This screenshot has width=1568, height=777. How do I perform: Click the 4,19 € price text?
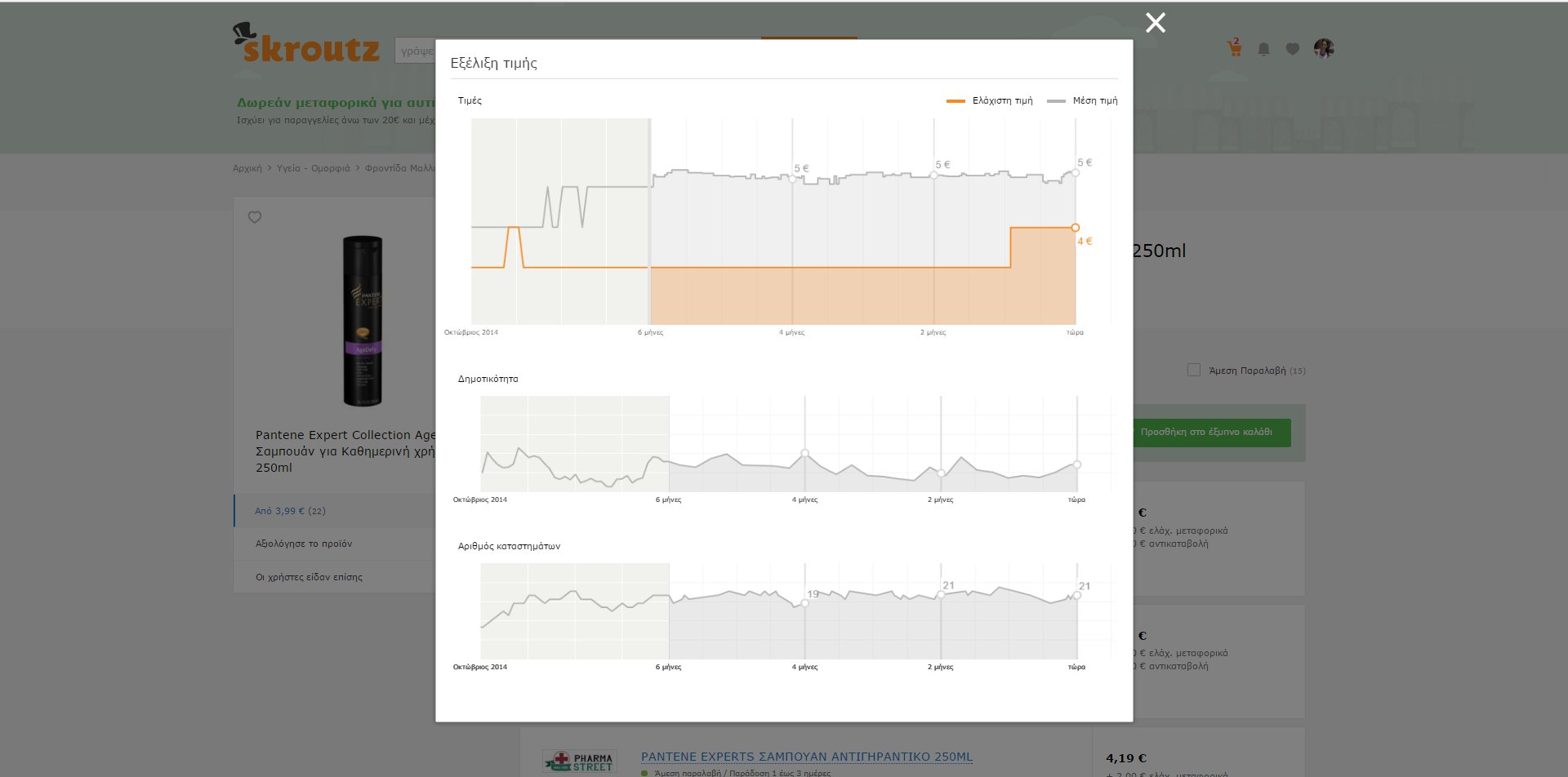pyautogui.click(x=1126, y=758)
